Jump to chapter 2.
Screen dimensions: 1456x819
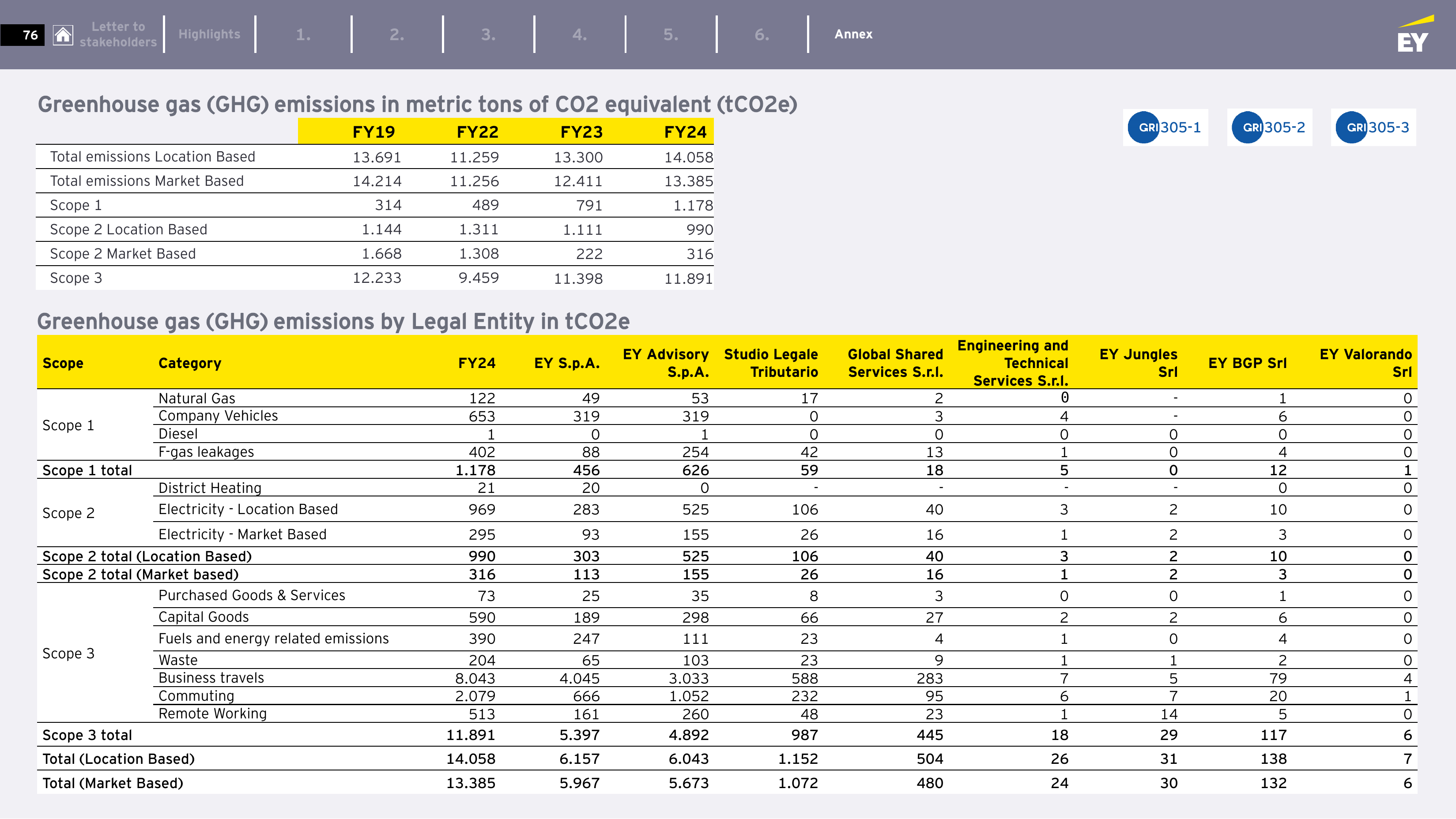tap(397, 35)
